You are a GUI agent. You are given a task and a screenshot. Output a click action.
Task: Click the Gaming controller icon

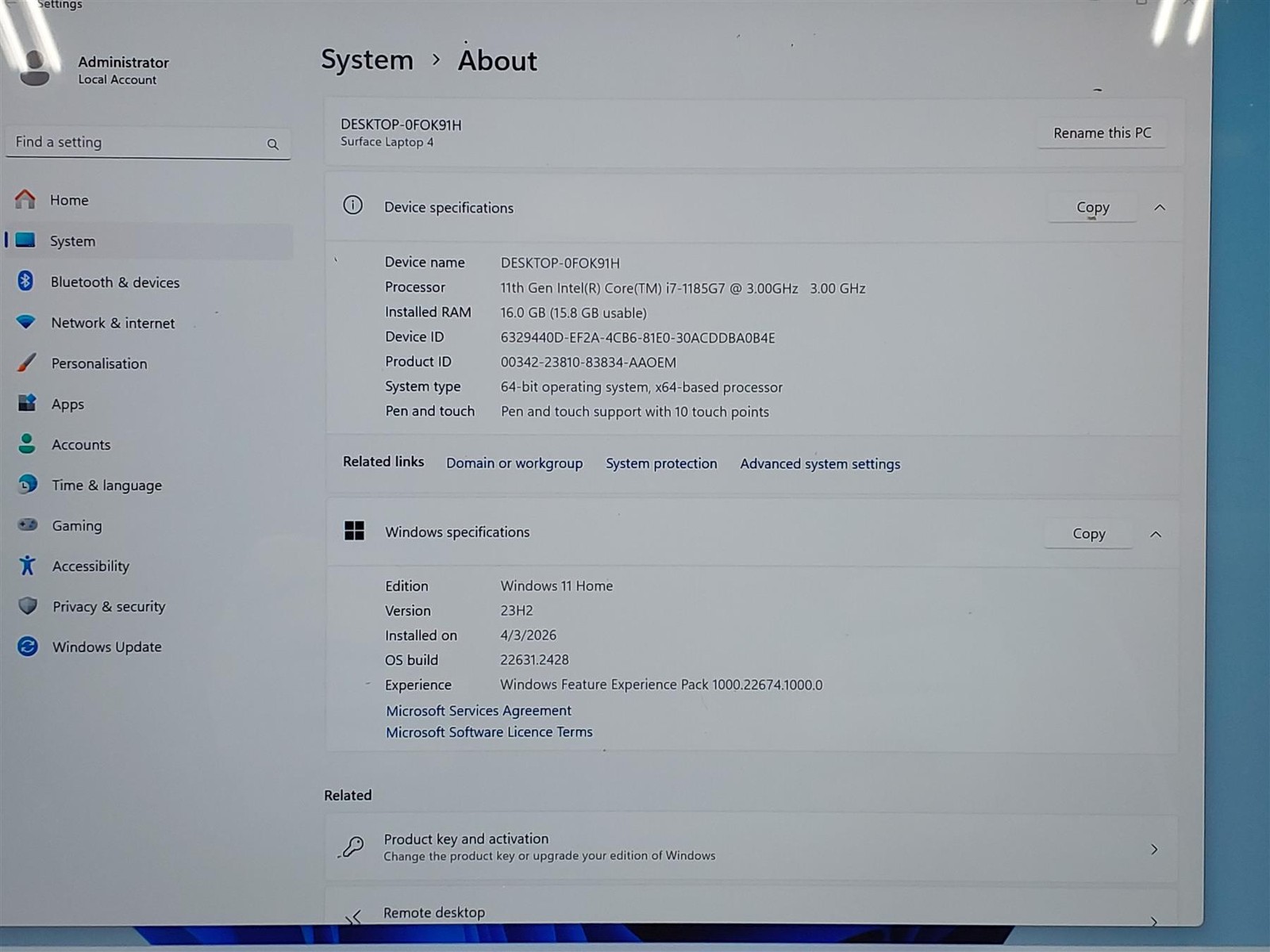pyautogui.click(x=28, y=524)
